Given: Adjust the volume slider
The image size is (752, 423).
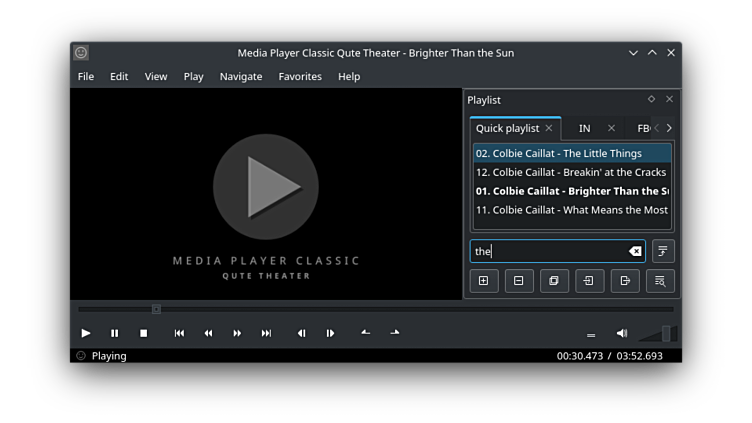Looking at the screenshot, I should [656, 334].
